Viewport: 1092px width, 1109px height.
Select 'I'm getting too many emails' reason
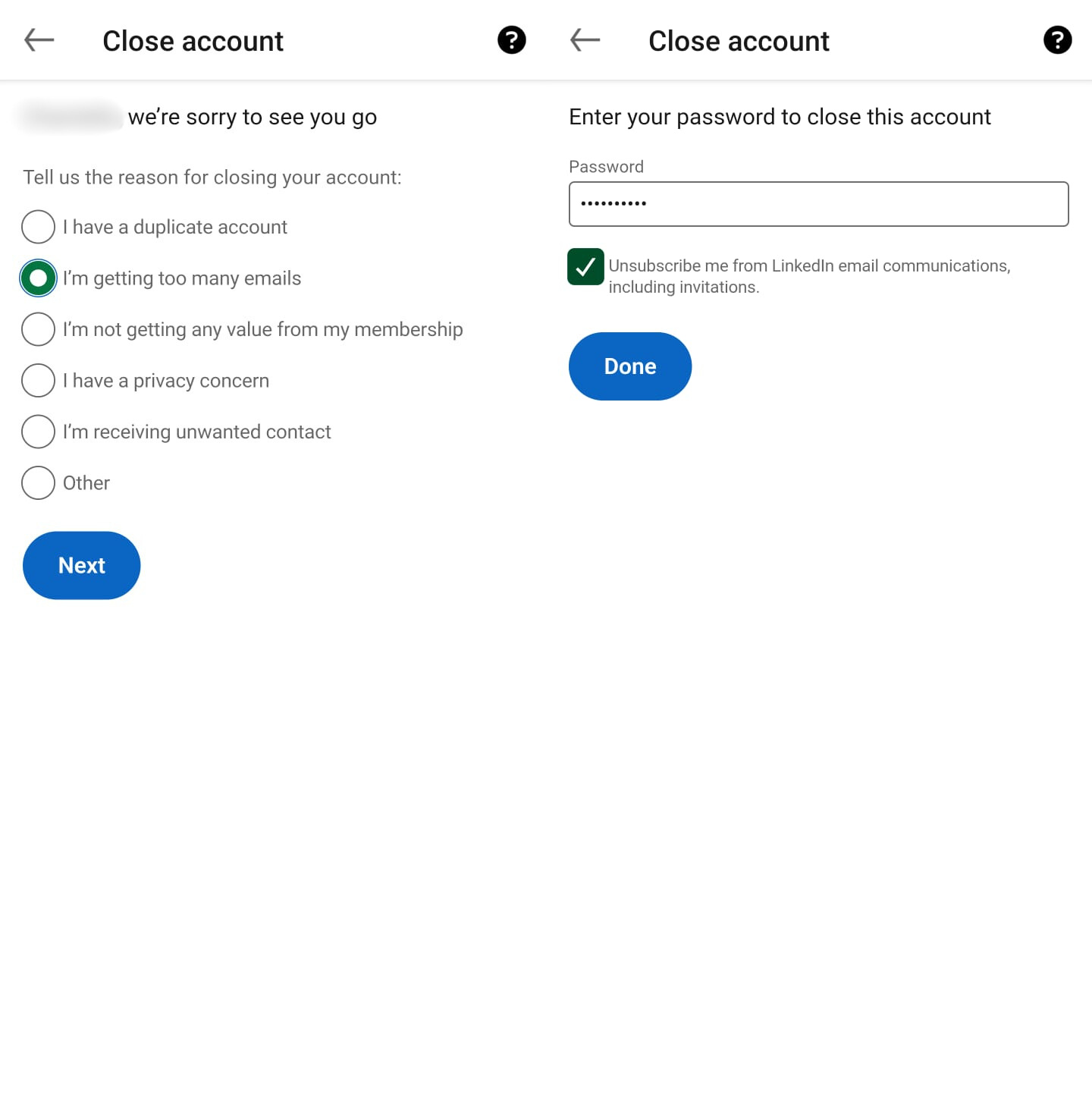click(x=38, y=278)
